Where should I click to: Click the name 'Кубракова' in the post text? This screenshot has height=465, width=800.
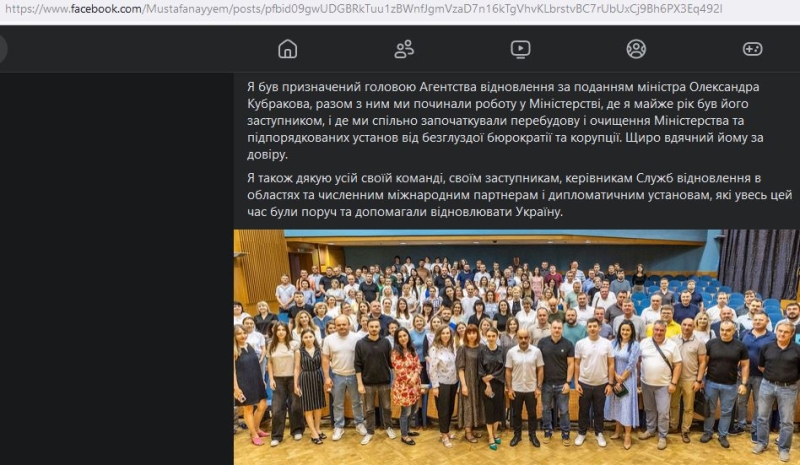coord(278,104)
